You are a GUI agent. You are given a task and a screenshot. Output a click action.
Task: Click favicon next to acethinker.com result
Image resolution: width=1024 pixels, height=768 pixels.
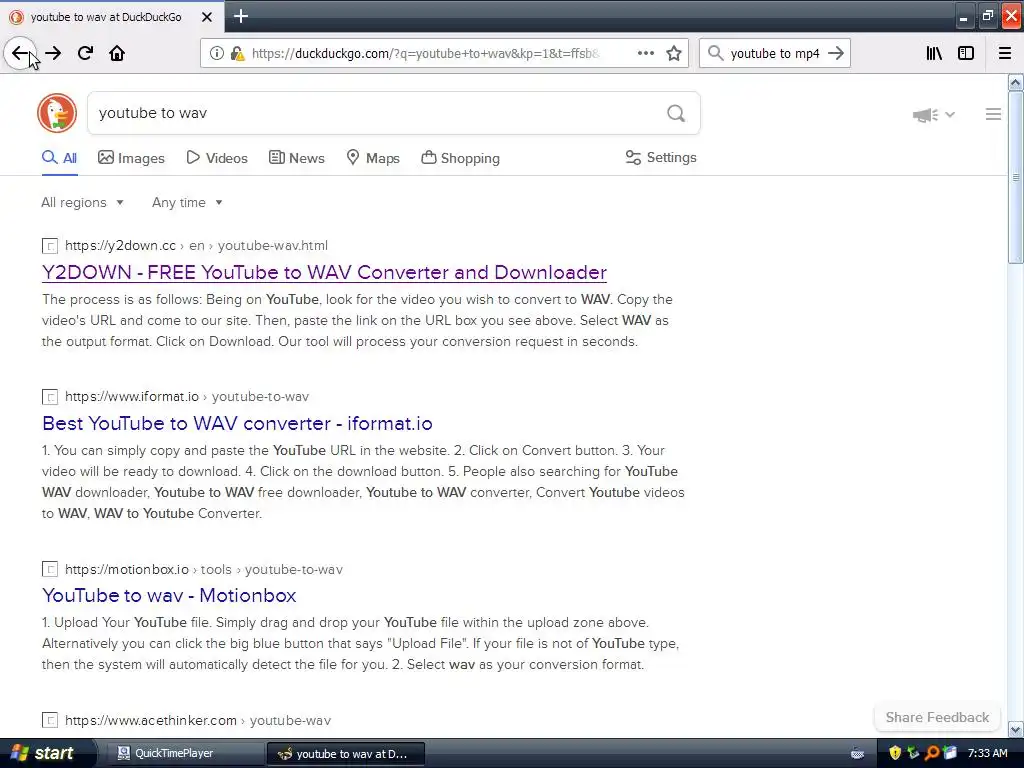50,720
